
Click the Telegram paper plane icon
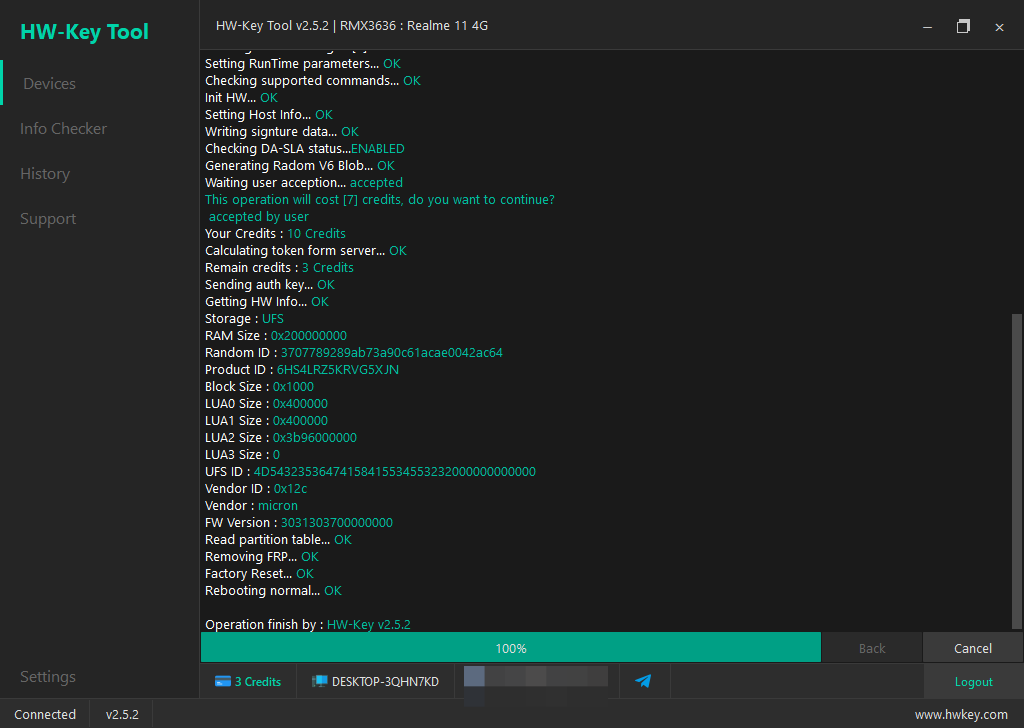tap(643, 681)
